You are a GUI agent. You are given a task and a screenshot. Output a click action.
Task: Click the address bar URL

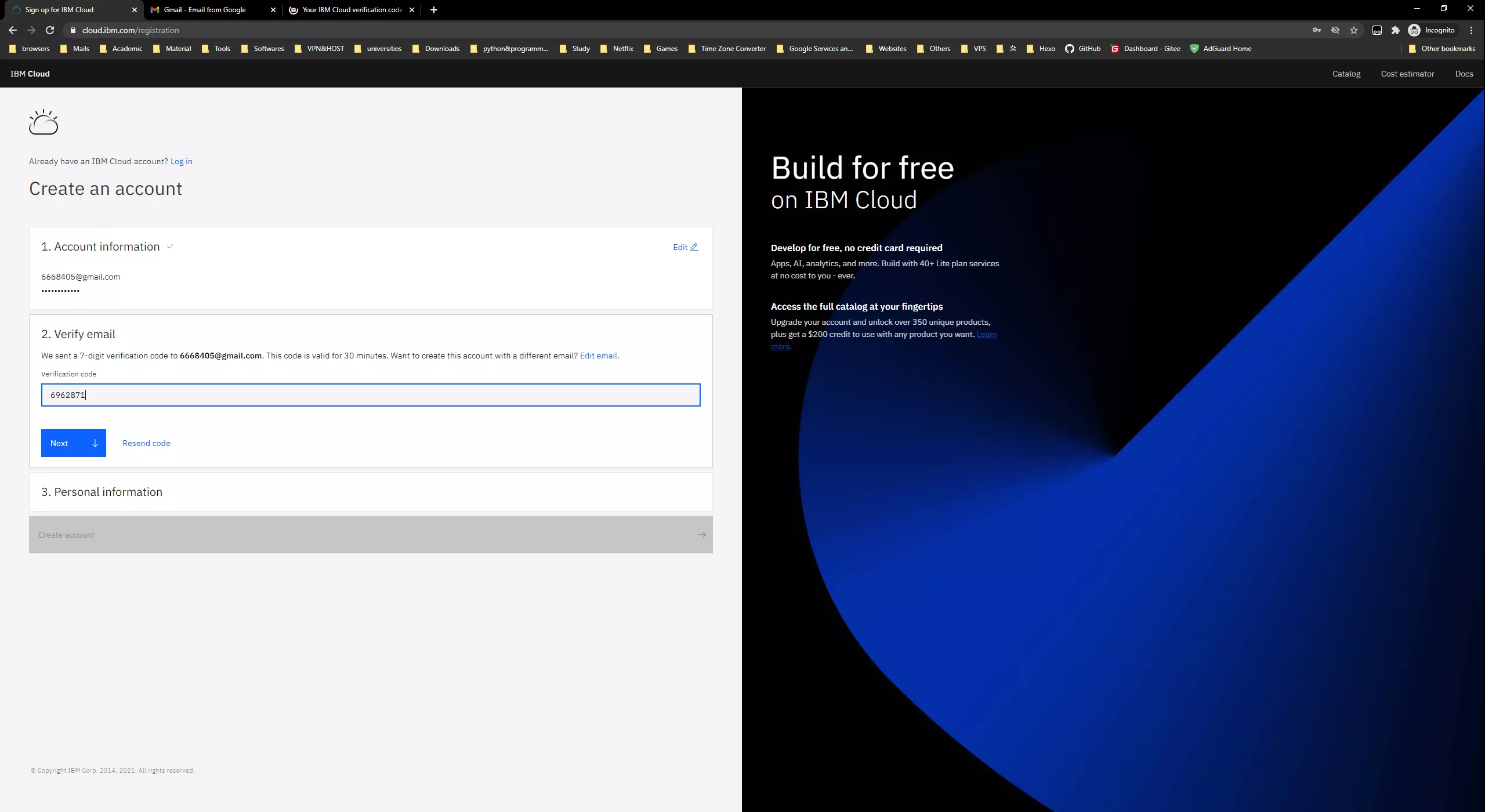(x=131, y=30)
